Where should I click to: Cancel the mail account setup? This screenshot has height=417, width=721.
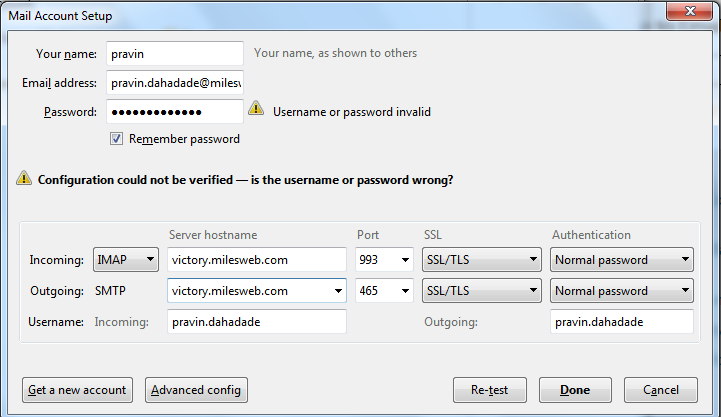click(x=661, y=390)
